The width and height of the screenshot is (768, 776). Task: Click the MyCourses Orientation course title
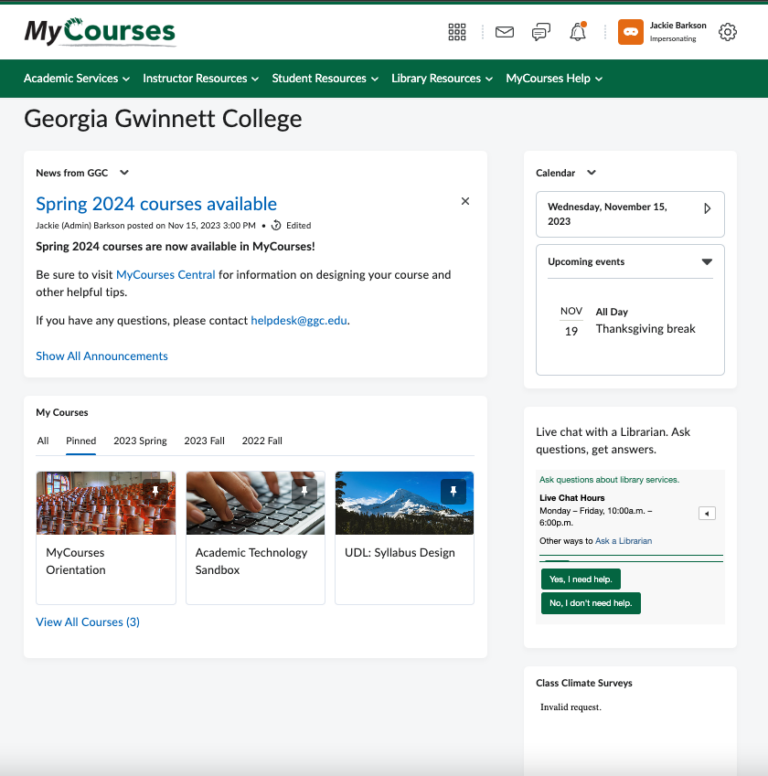(75, 561)
